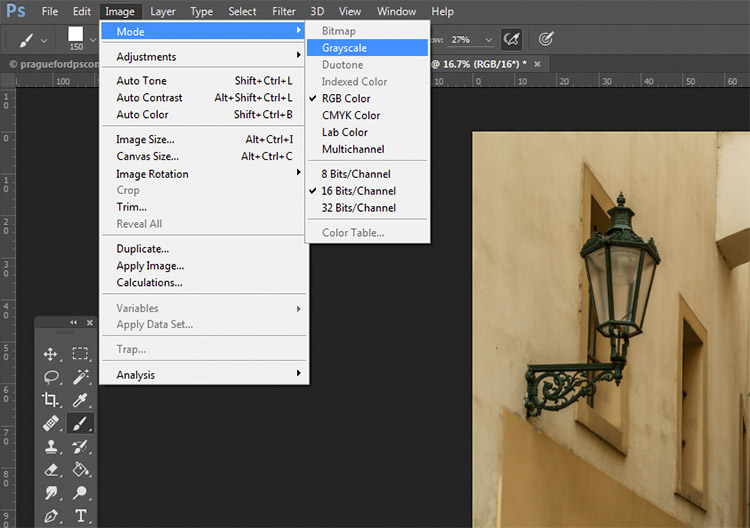750x528 pixels.
Task: Activate the Crop tool
Action: 51,400
